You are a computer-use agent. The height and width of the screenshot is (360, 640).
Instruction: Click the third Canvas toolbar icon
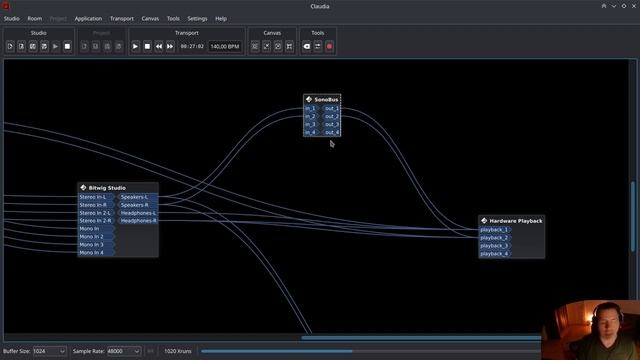pos(278,47)
